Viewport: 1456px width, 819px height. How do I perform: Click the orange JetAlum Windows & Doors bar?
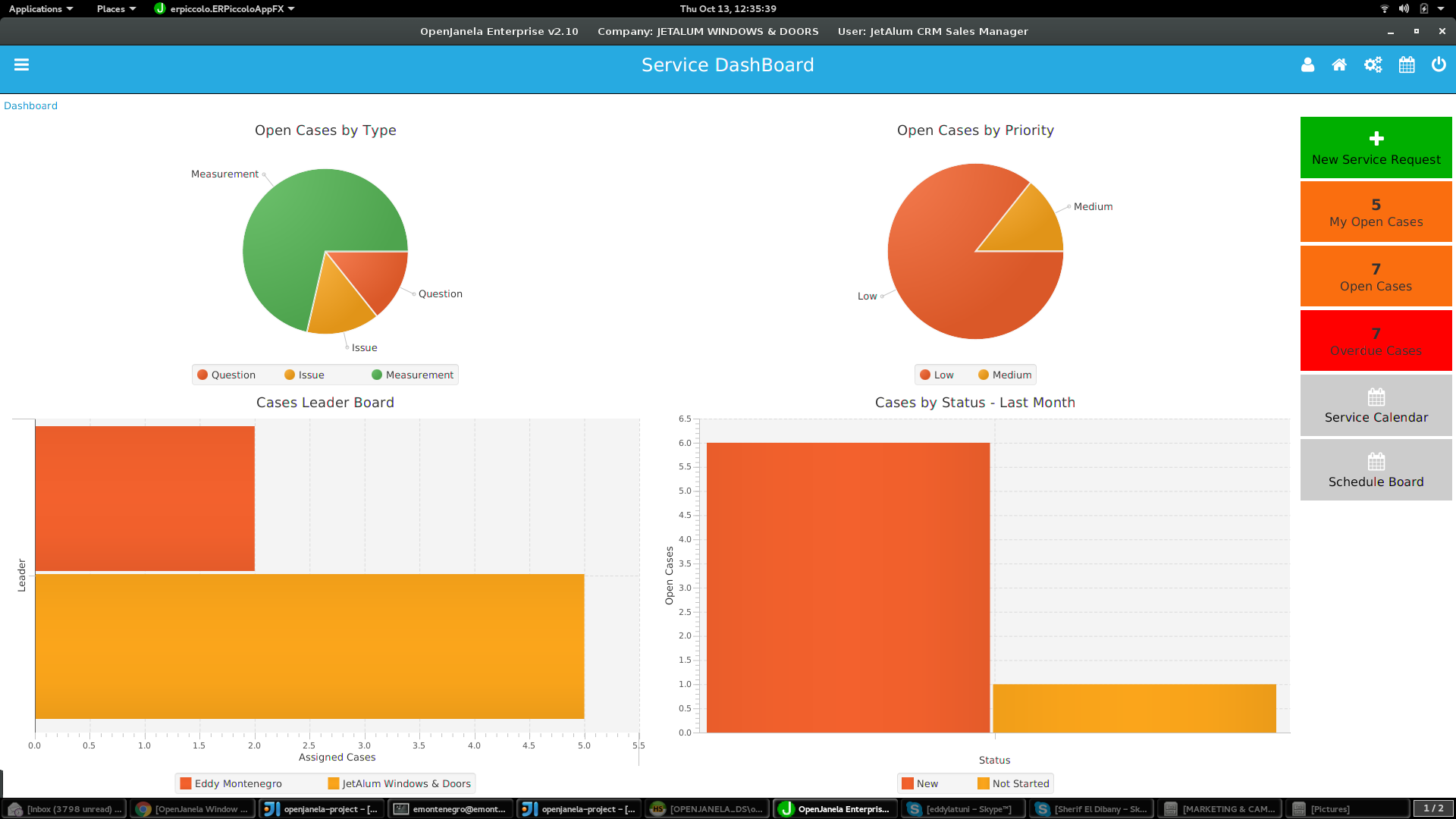[309, 646]
